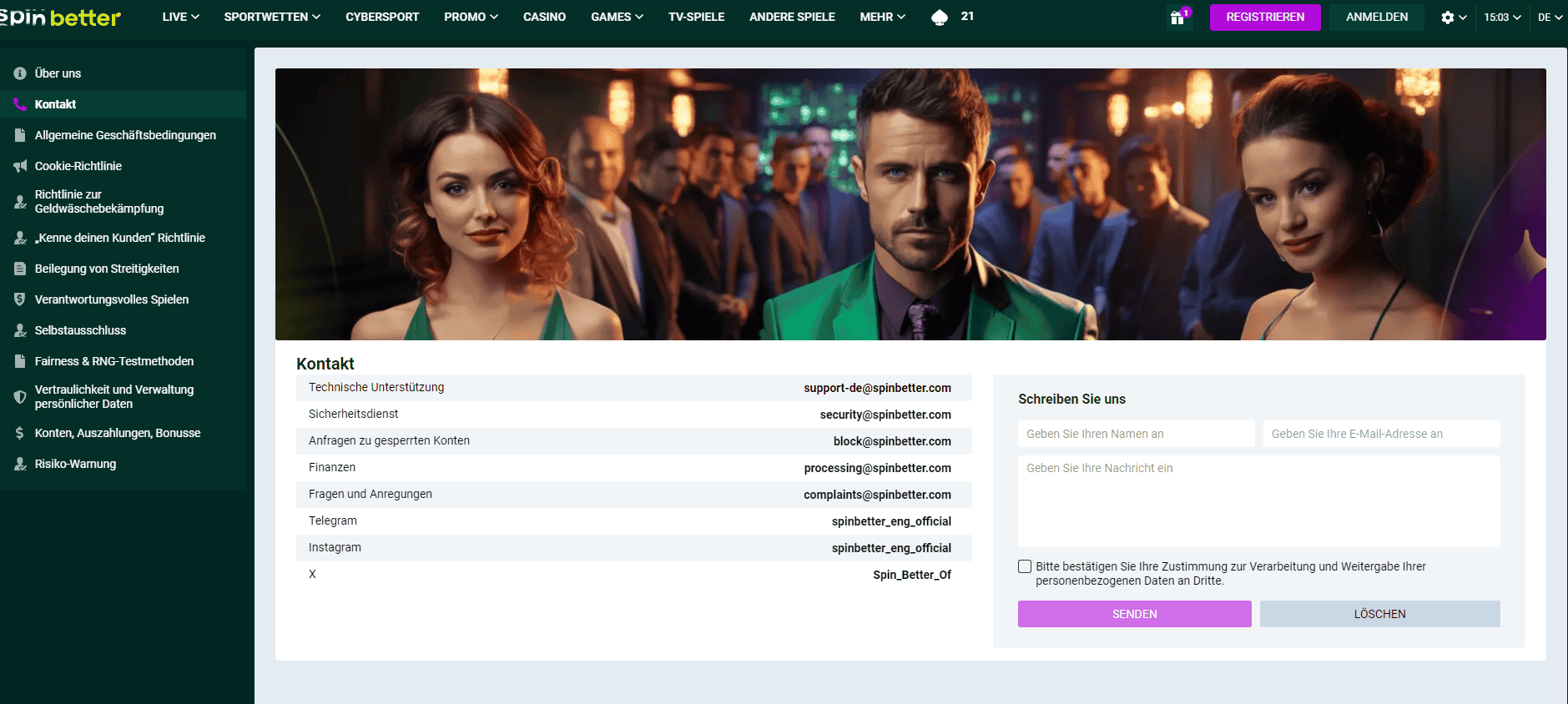
Task: Click the phone icon beside Kontakt
Action: click(x=20, y=104)
